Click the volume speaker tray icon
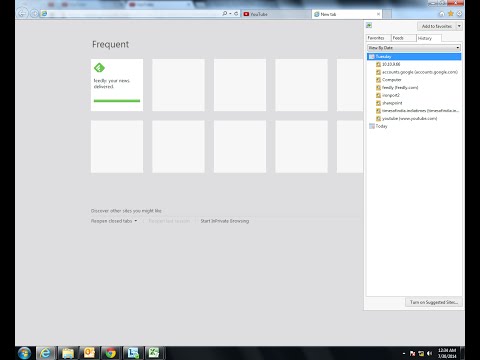This screenshot has width=480, height=360. click(429, 353)
